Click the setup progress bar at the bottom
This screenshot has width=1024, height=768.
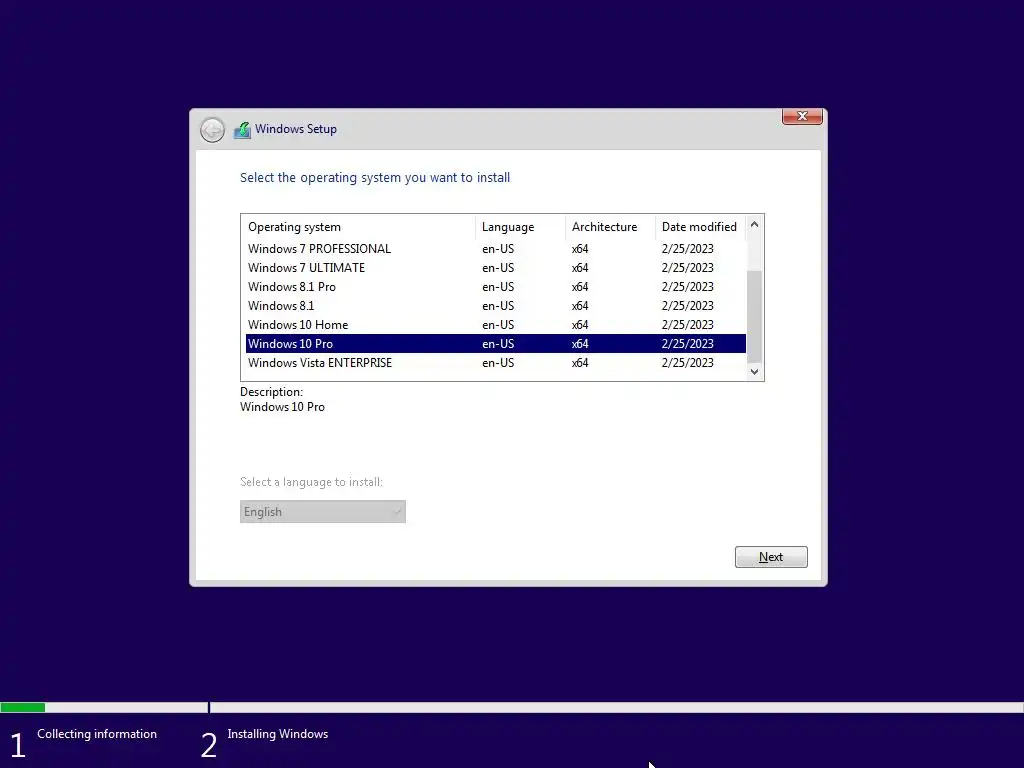click(x=512, y=707)
